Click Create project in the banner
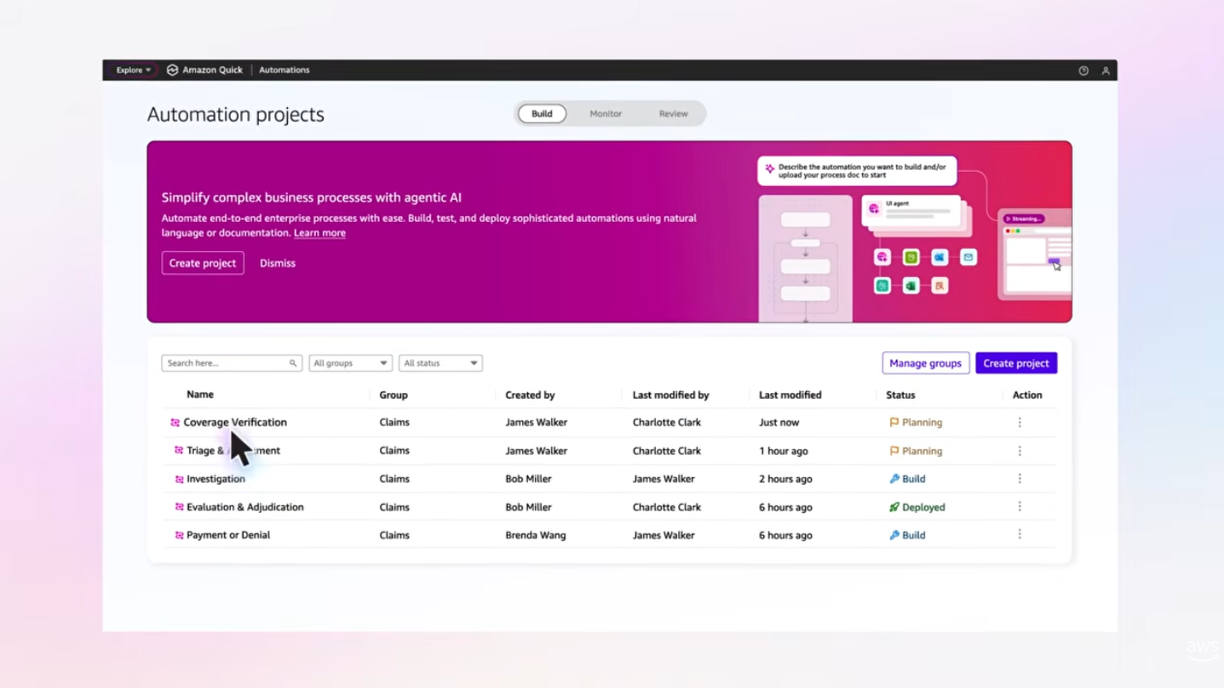Screen dimensions: 1224x688 click(x=203, y=263)
